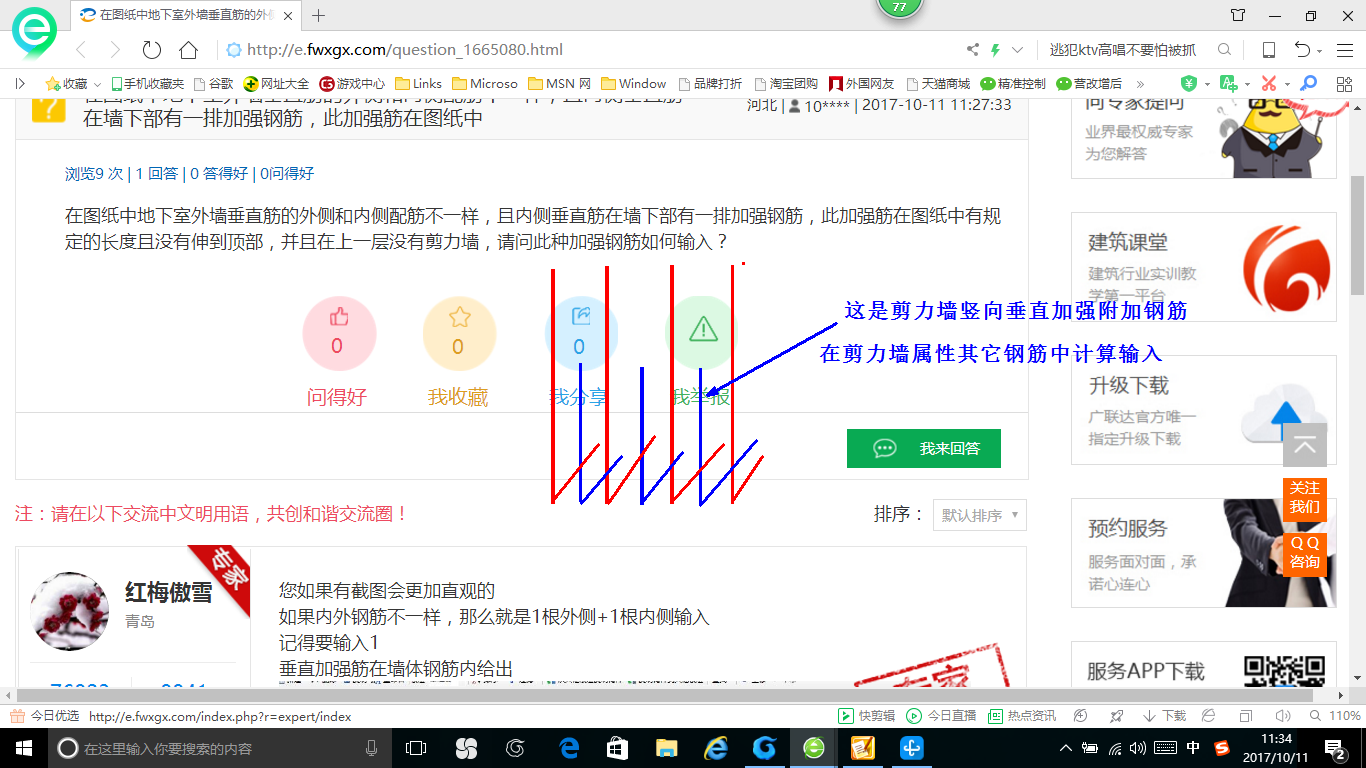Open the Links bookmark folder

419,84
